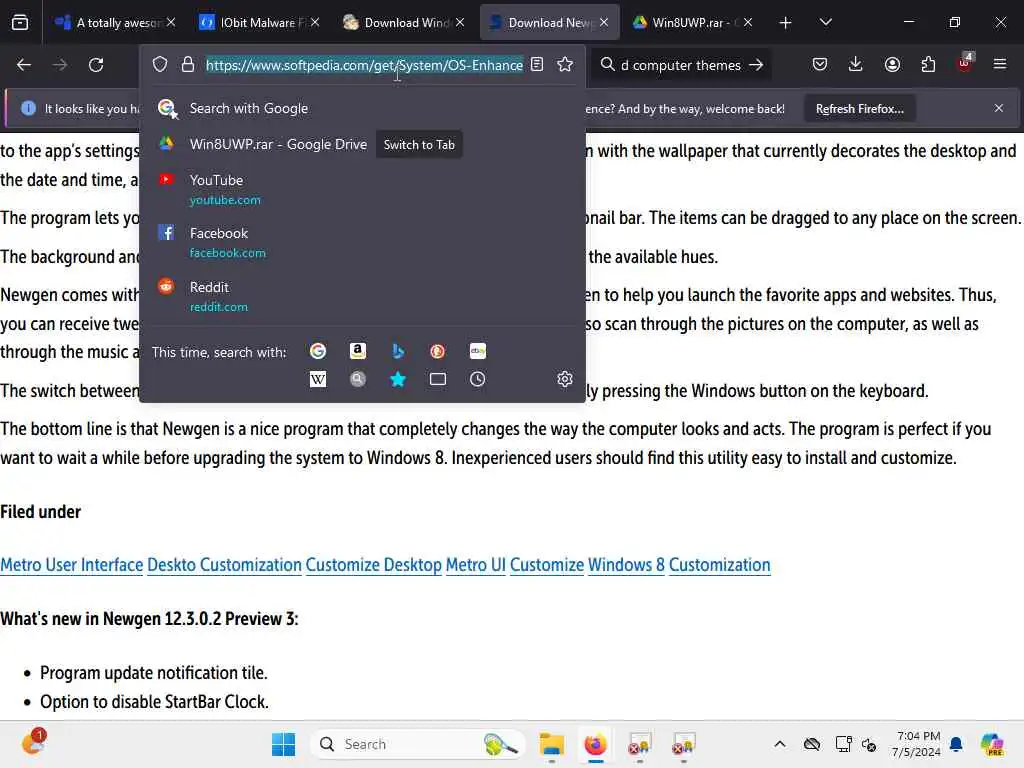
Task: Open uBlock Origin extension popup
Action: 964,63
